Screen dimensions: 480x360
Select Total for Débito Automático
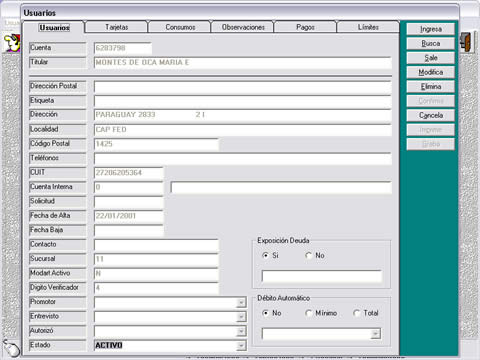pyautogui.click(x=357, y=313)
